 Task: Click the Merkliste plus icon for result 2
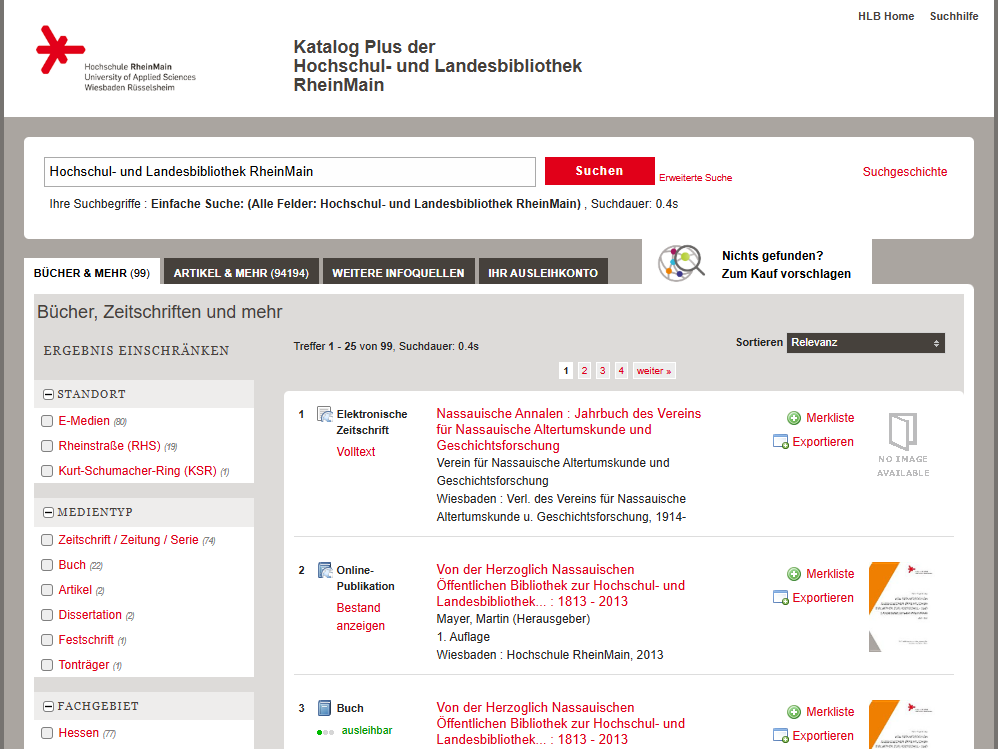[794, 574]
